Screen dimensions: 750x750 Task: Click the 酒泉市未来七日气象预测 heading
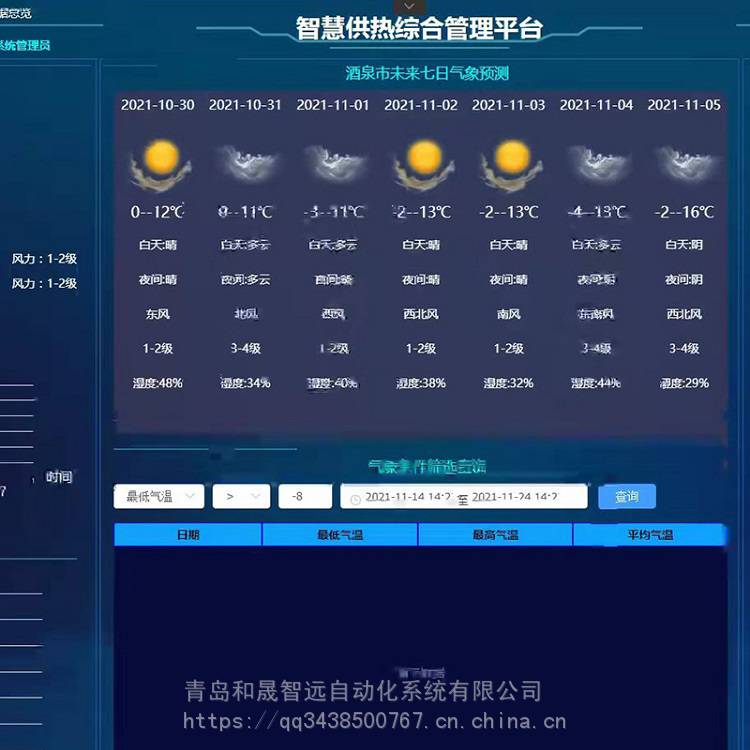[427, 73]
